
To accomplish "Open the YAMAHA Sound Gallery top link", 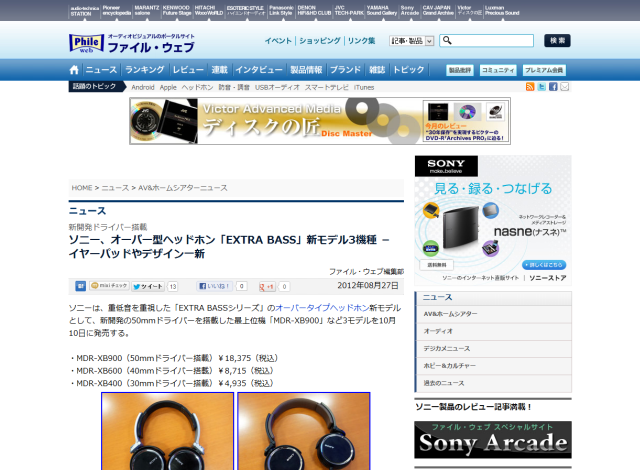I will pyautogui.click(x=382, y=10).
